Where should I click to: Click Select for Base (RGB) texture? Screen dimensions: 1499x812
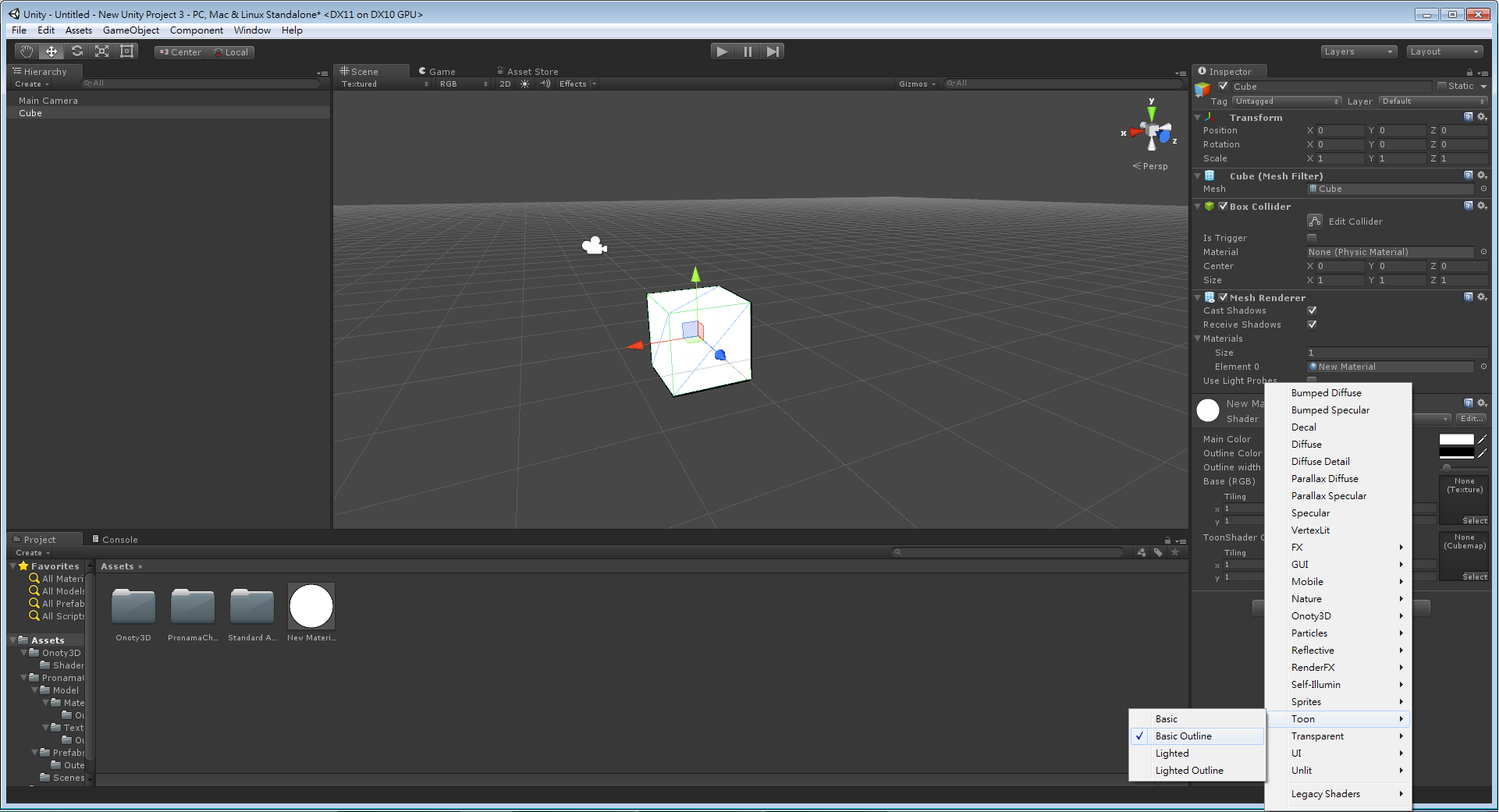[x=1474, y=520]
